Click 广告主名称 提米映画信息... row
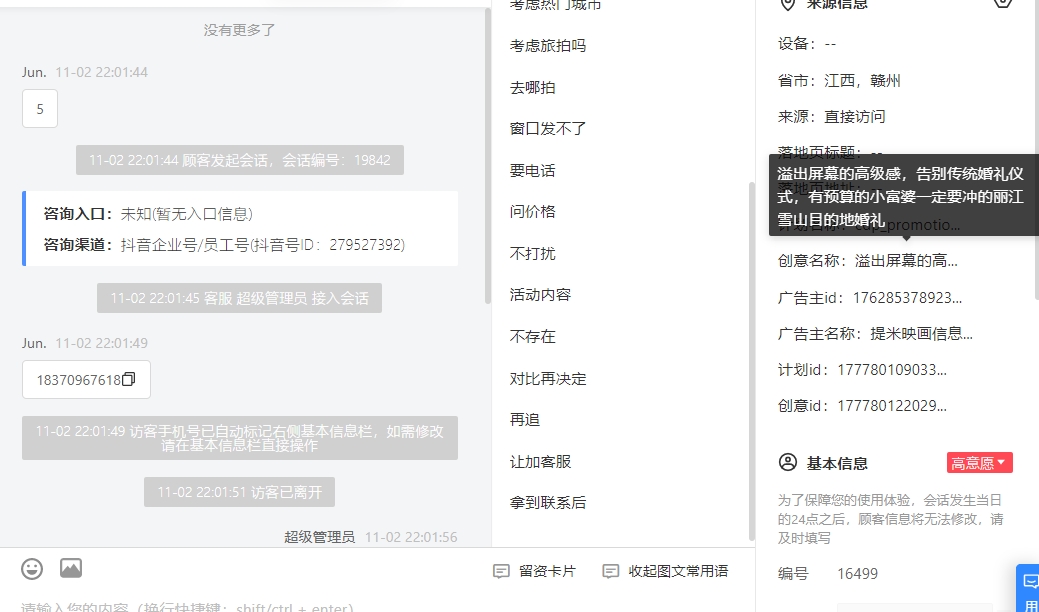Image resolution: width=1039 pixels, height=612 pixels. [x=875, y=334]
